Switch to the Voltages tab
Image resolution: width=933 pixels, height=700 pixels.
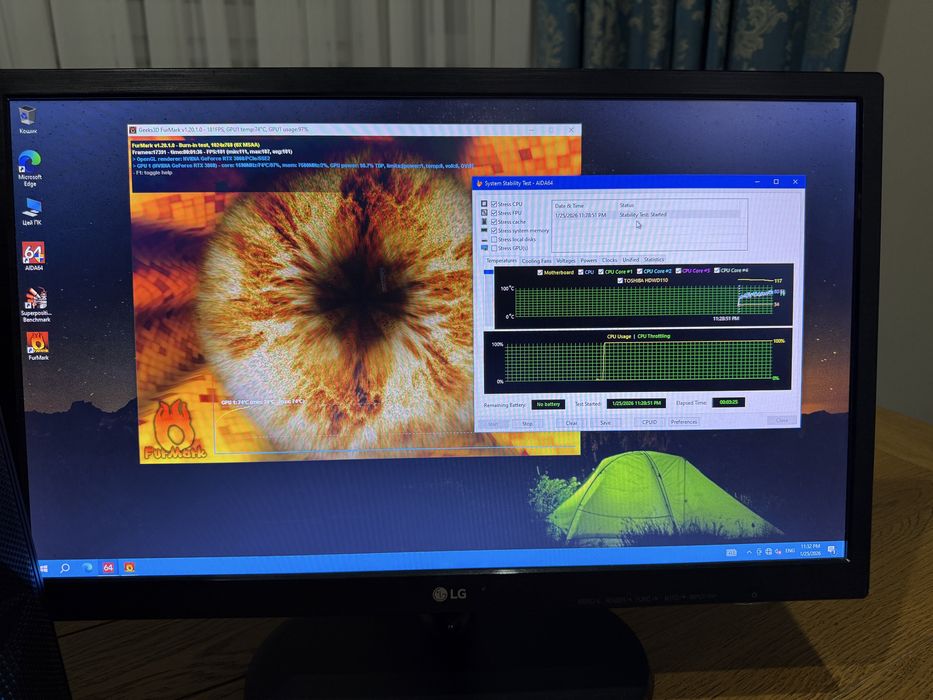pos(566,261)
